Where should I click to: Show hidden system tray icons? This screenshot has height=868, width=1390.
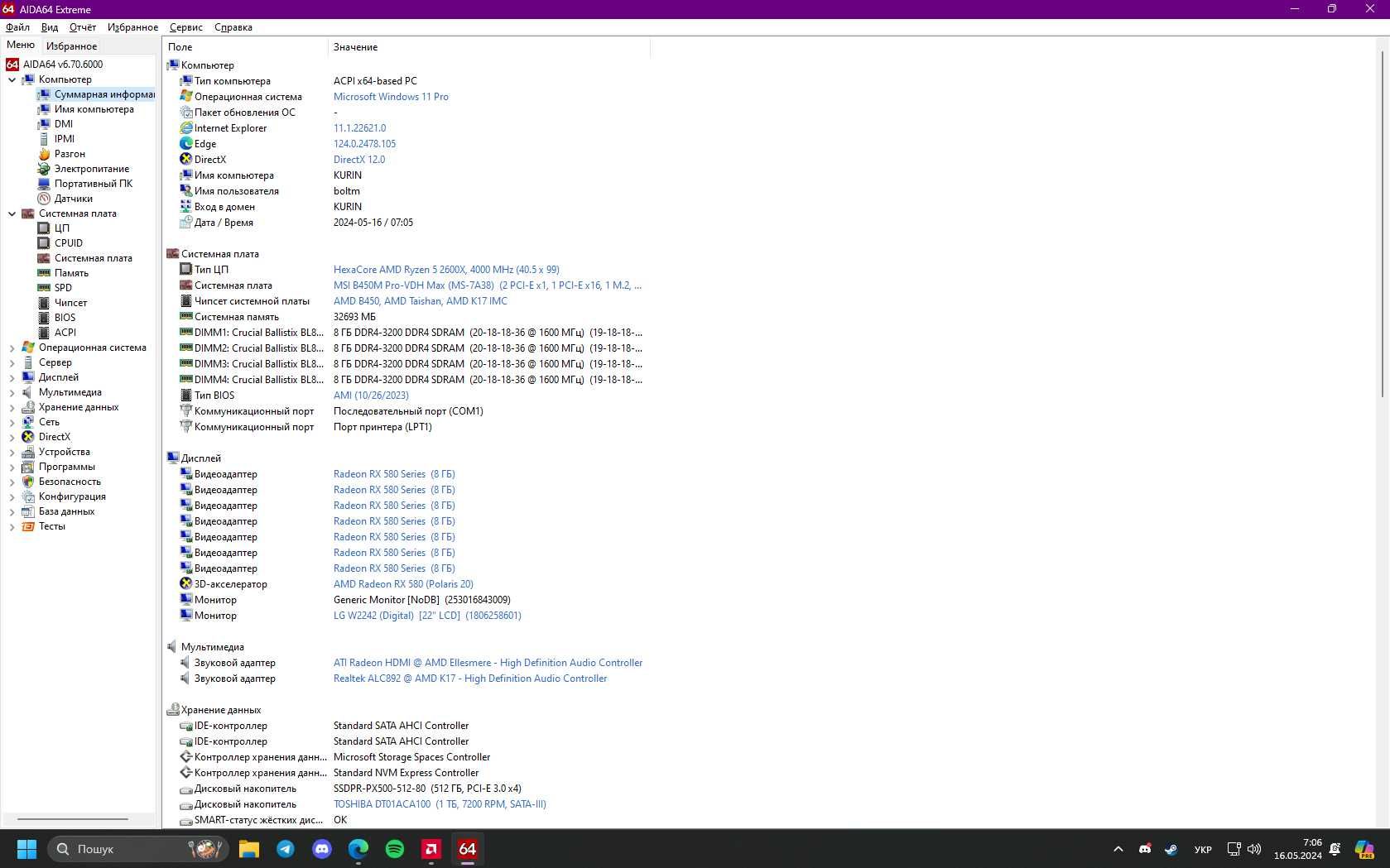(1118, 849)
